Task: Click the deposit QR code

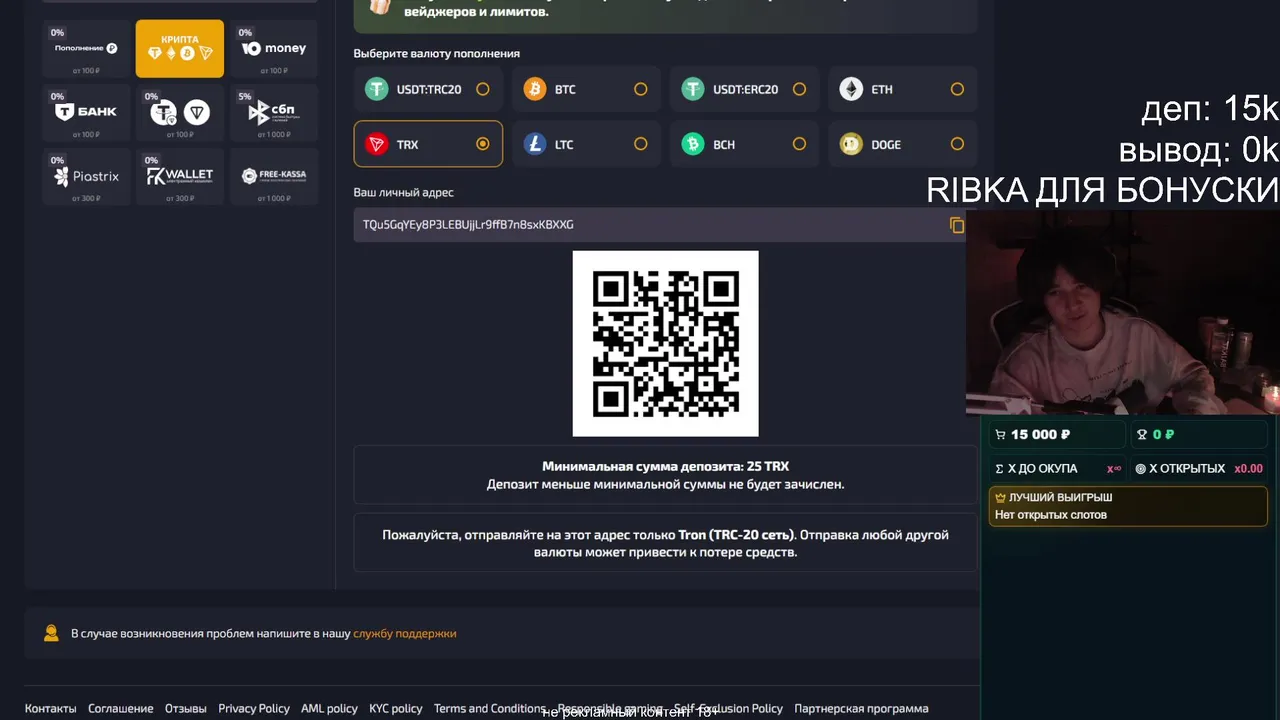Action: click(x=665, y=344)
